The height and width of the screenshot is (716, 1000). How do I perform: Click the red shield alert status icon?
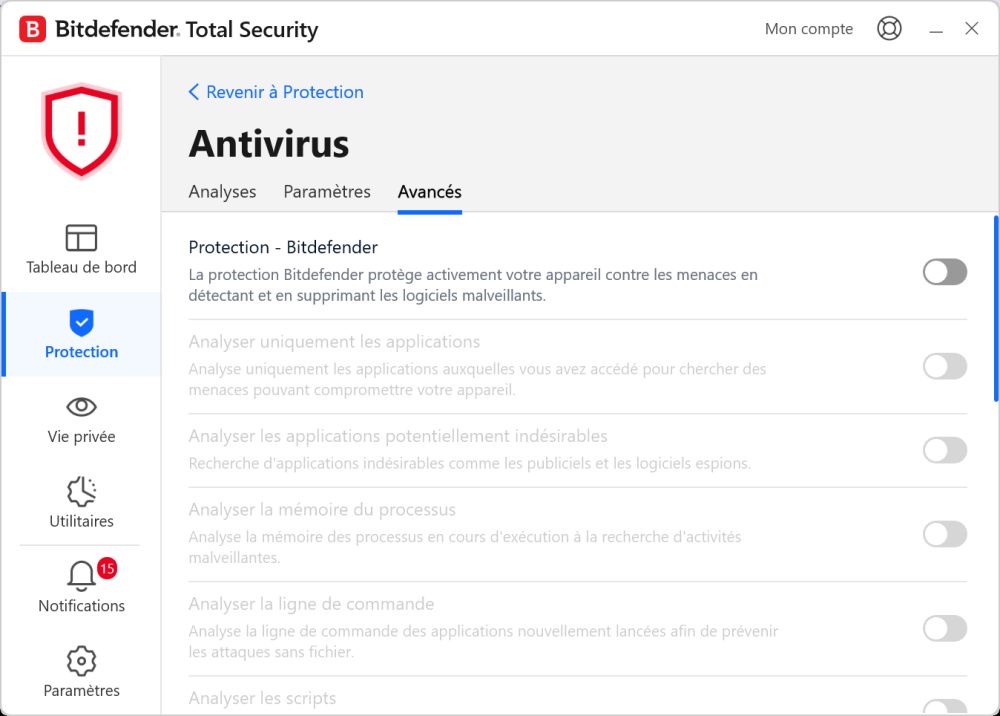(x=81, y=130)
